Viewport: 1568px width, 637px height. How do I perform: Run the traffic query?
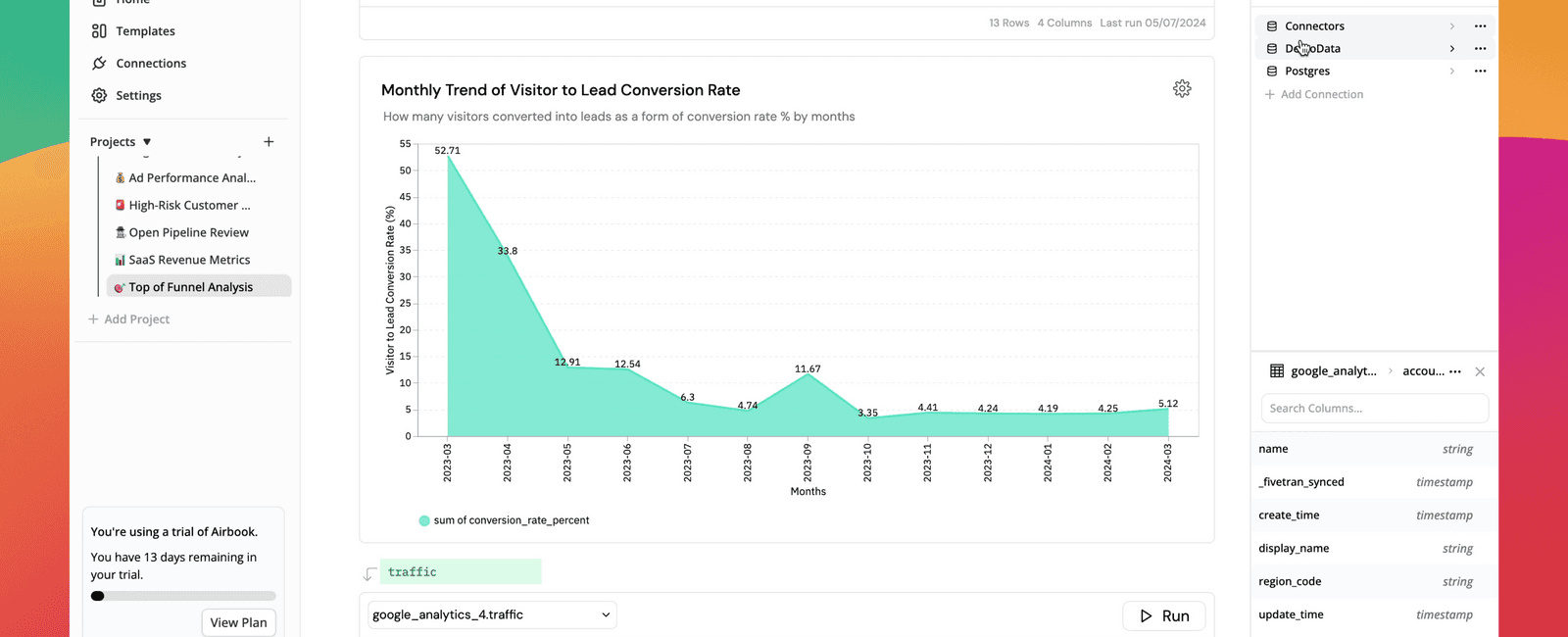(1163, 615)
